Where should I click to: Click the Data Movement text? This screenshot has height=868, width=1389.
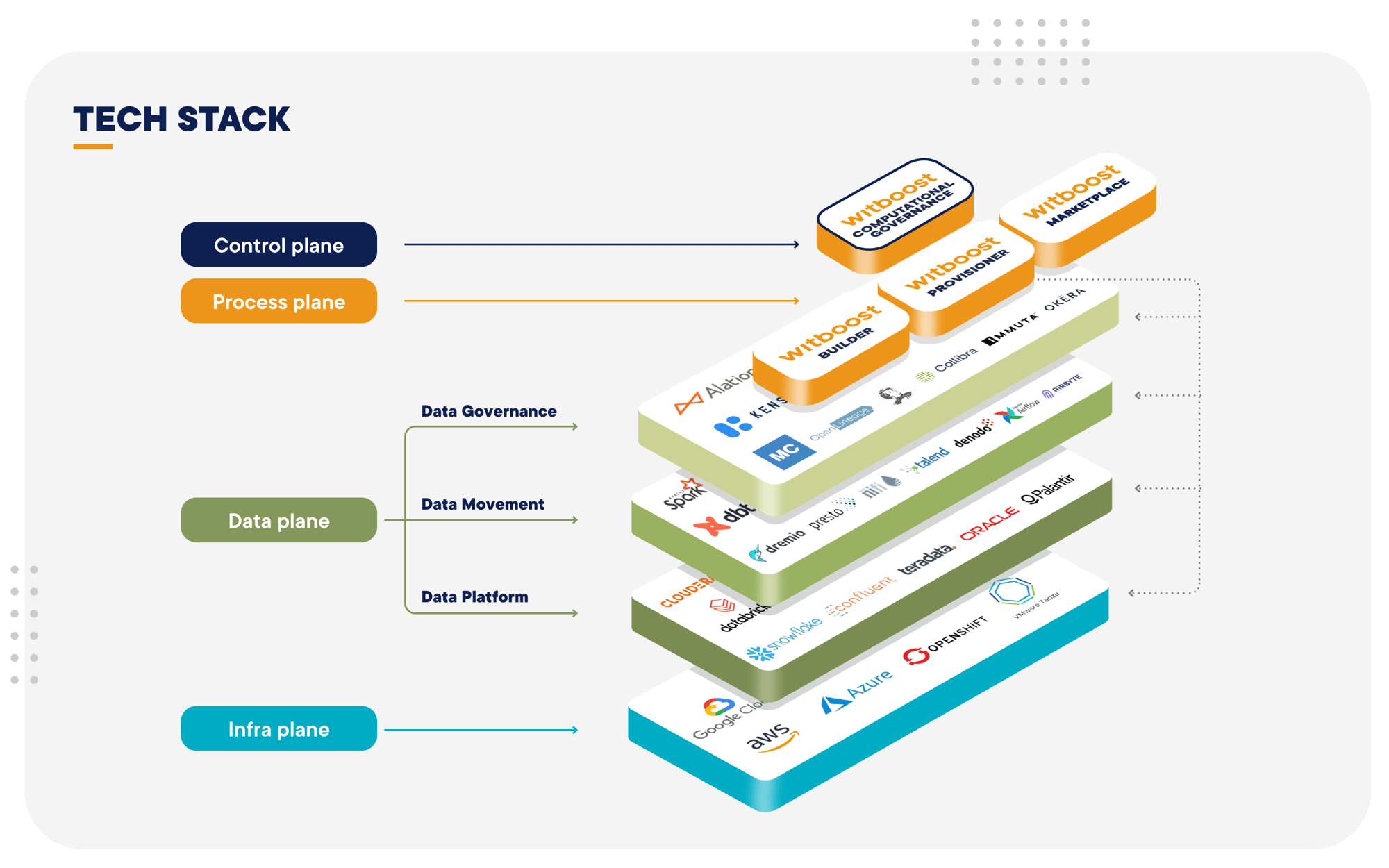click(x=483, y=504)
